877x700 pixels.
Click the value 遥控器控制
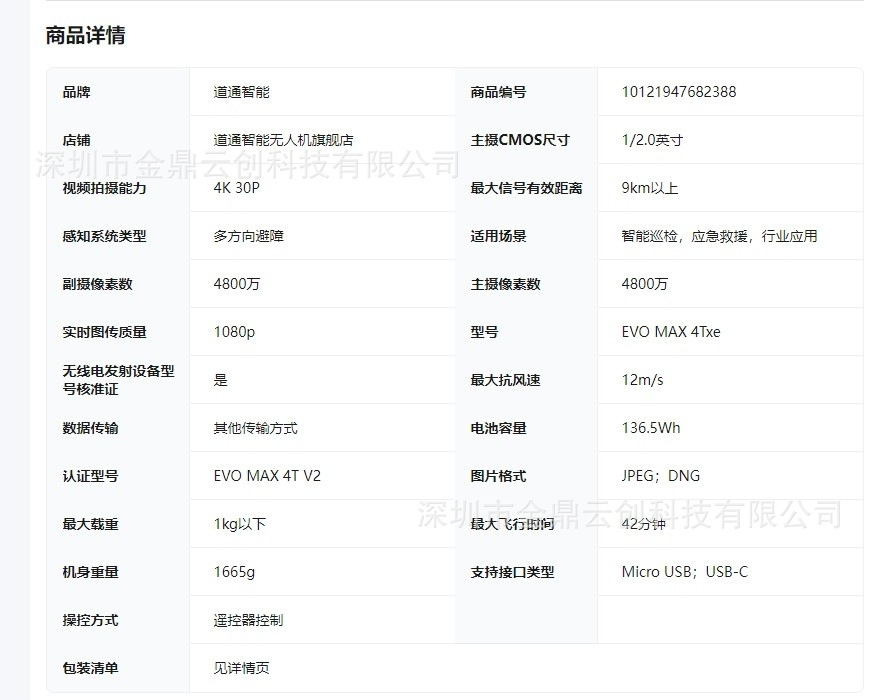[248, 621]
